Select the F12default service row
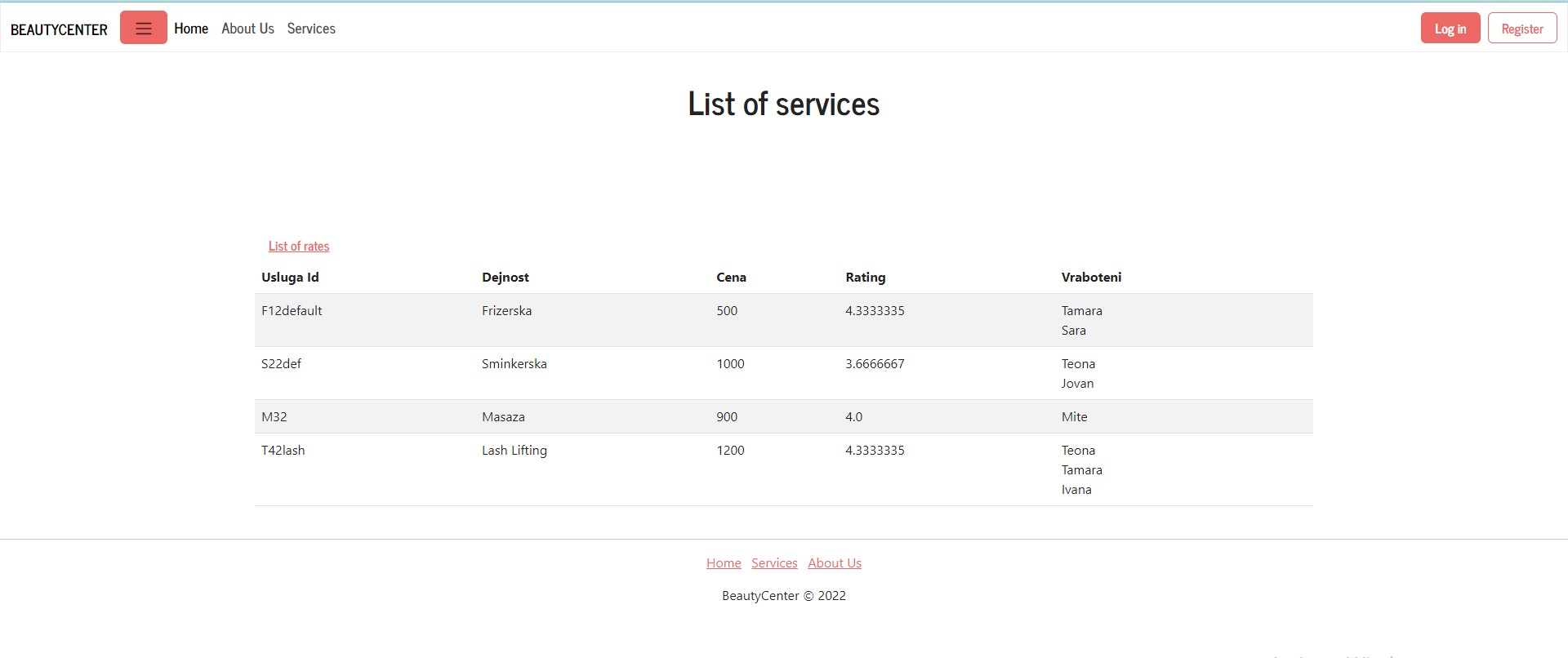The width and height of the screenshot is (1568, 658). pyautogui.click(x=292, y=311)
